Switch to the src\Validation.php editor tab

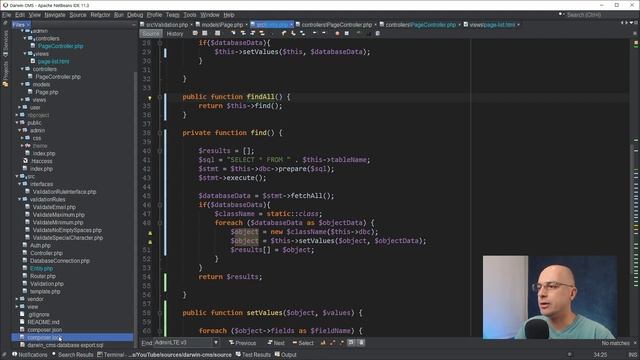167,25
